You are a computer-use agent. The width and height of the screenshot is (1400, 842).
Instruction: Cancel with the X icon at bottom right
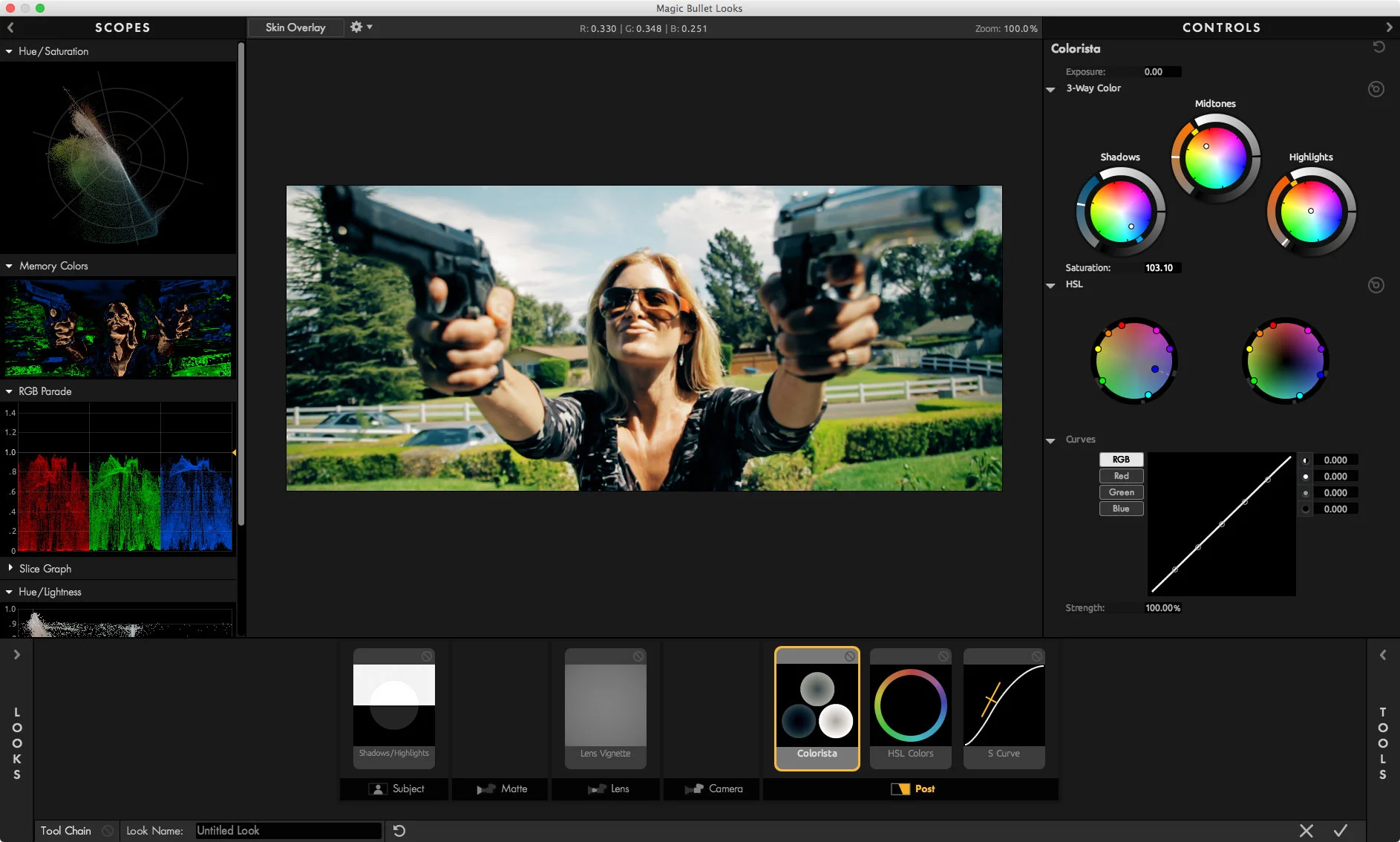click(x=1306, y=831)
